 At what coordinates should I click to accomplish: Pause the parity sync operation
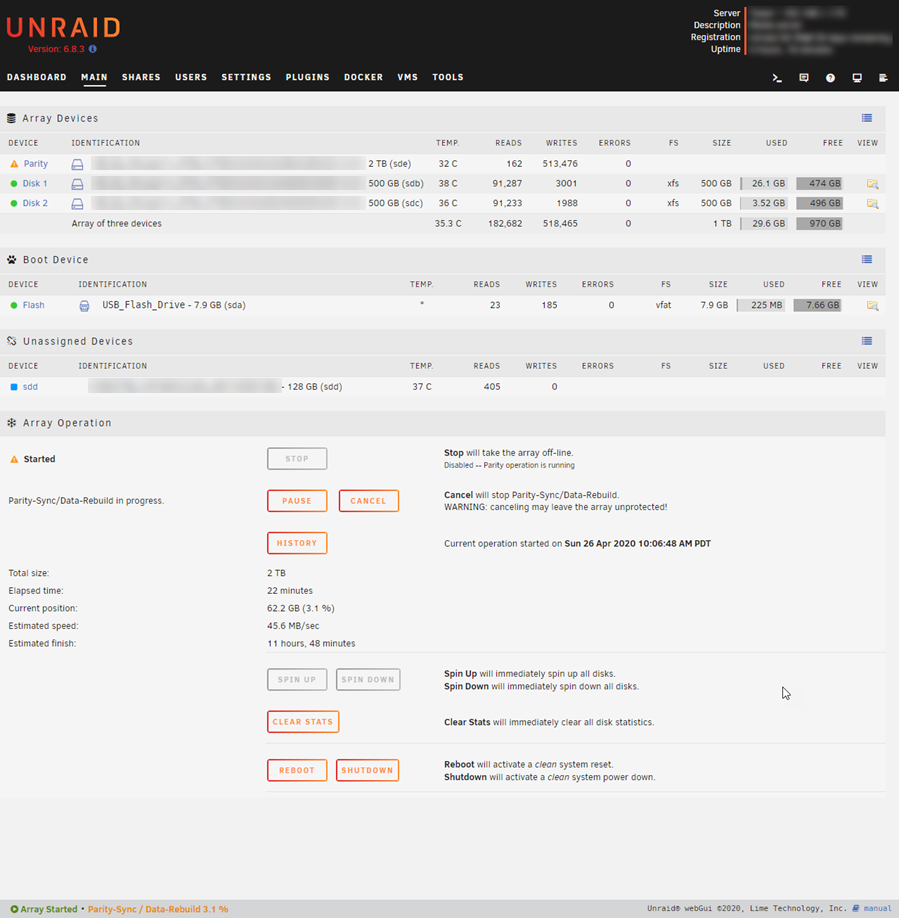pyautogui.click(x=297, y=501)
